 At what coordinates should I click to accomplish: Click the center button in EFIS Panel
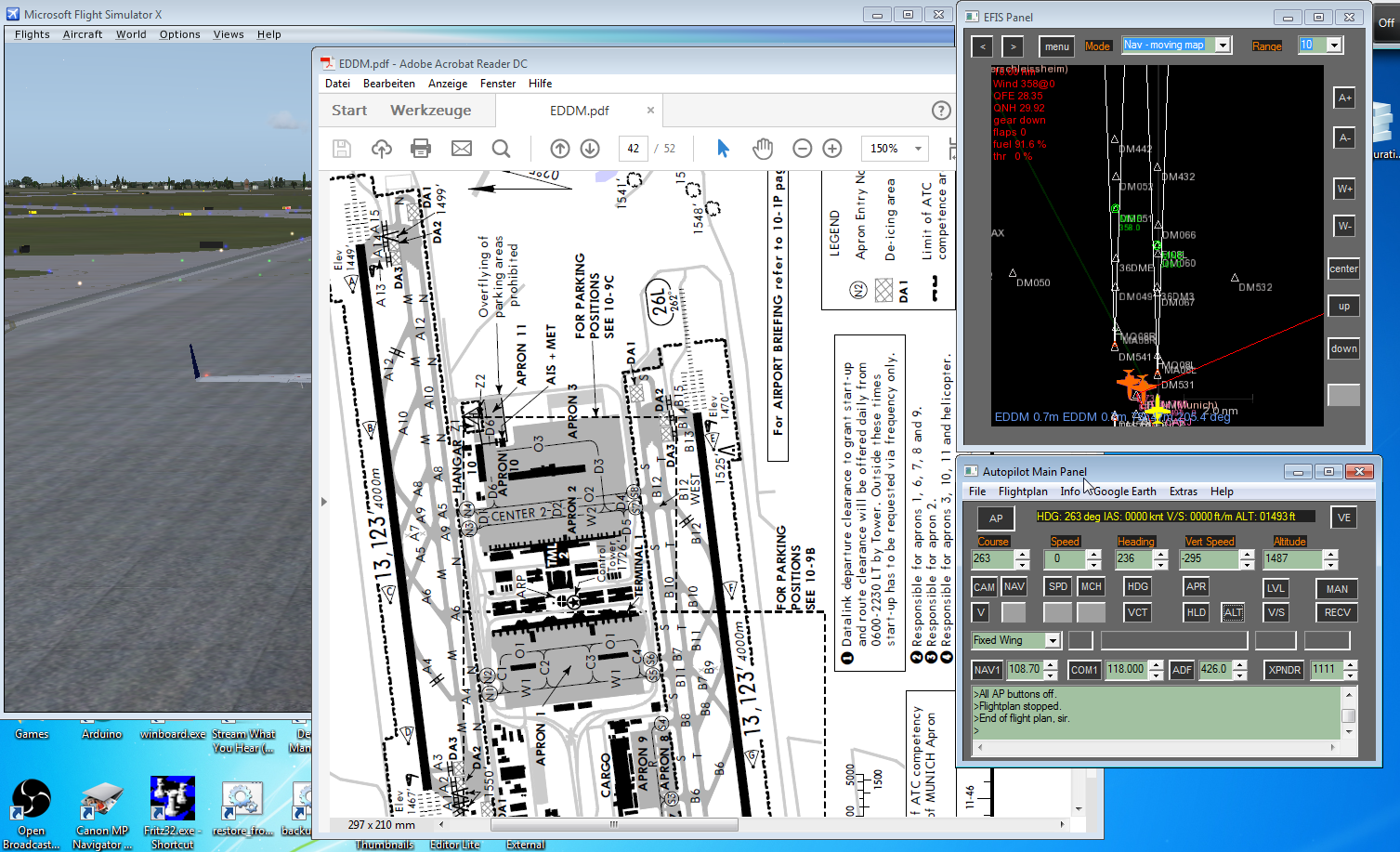point(1344,269)
